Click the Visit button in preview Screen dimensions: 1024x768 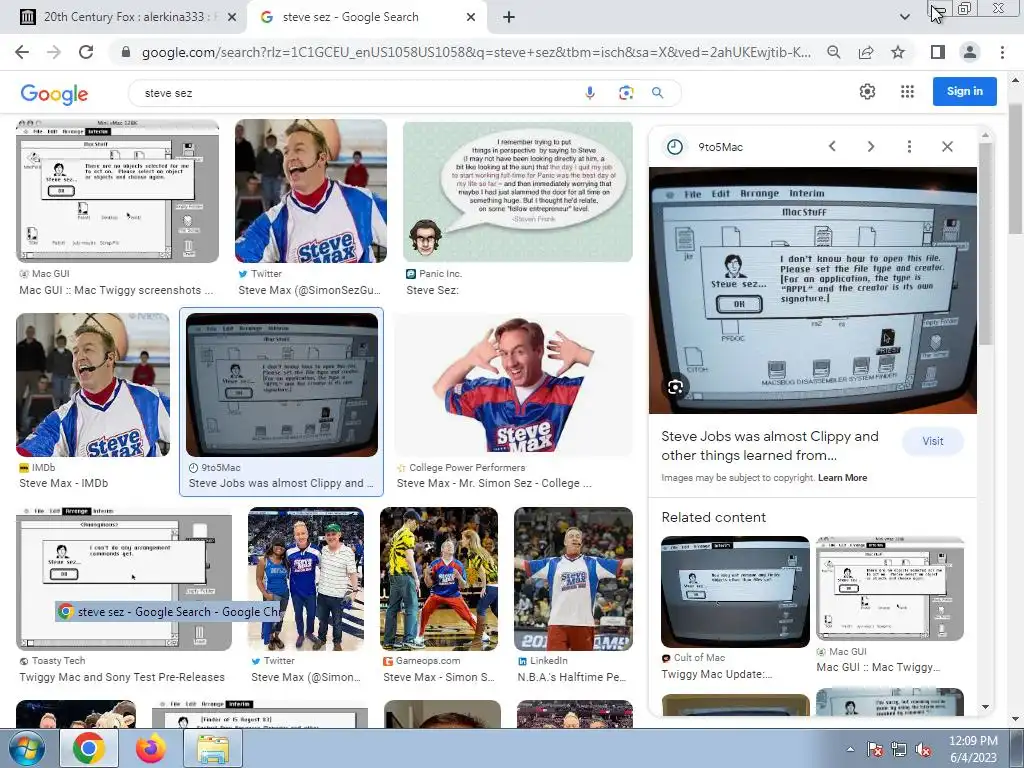click(x=933, y=441)
